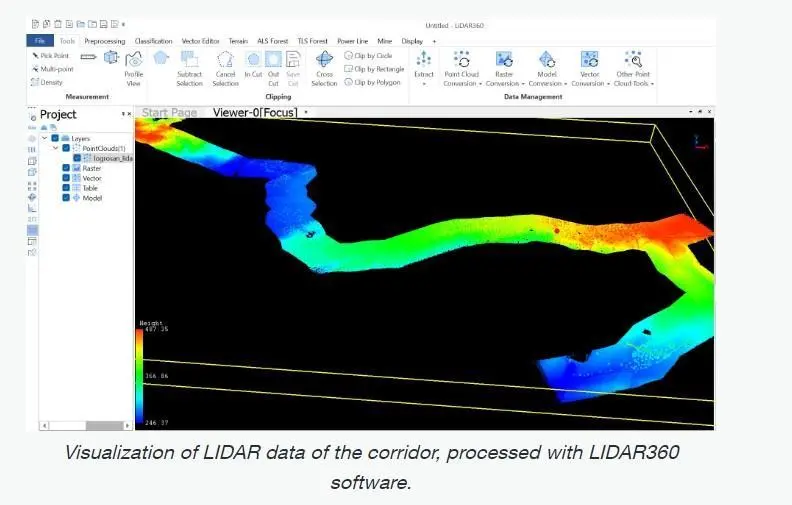Click the 3D cube volume measurement icon
The image size is (792, 505).
pyautogui.click(x=111, y=58)
